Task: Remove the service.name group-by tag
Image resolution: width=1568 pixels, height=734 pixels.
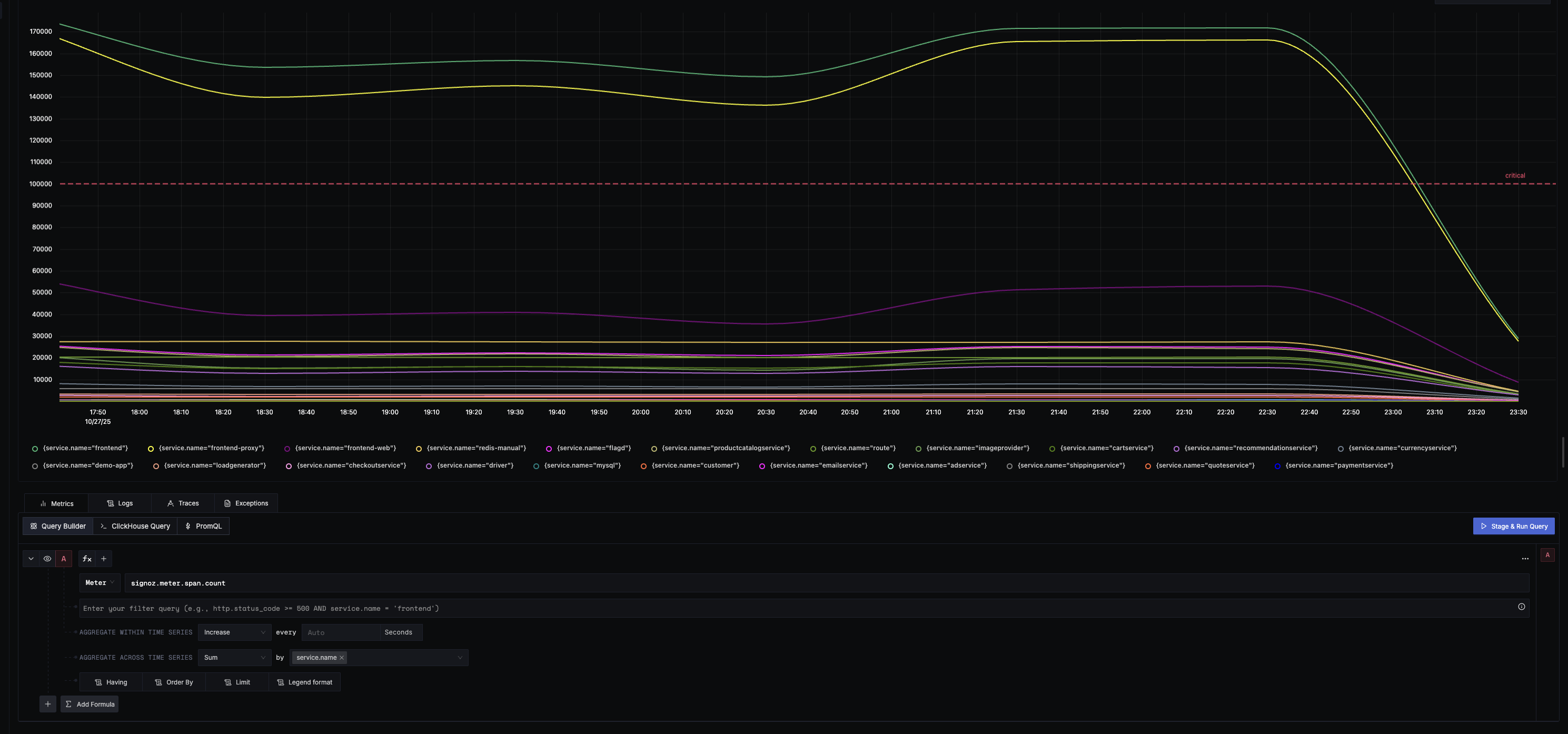Action: point(342,658)
